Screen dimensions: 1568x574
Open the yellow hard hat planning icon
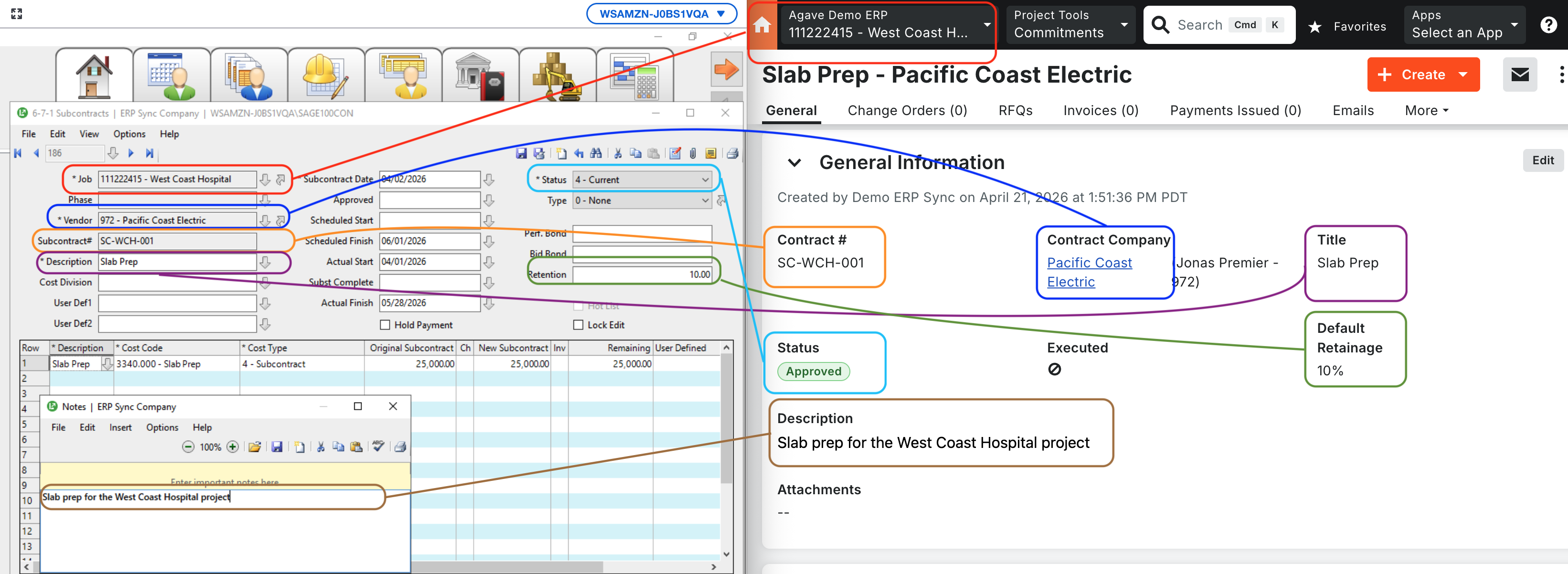coord(326,76)
